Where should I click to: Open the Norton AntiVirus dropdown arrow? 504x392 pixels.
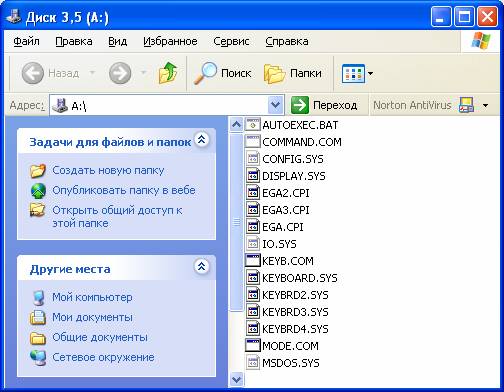coord(485,106)
